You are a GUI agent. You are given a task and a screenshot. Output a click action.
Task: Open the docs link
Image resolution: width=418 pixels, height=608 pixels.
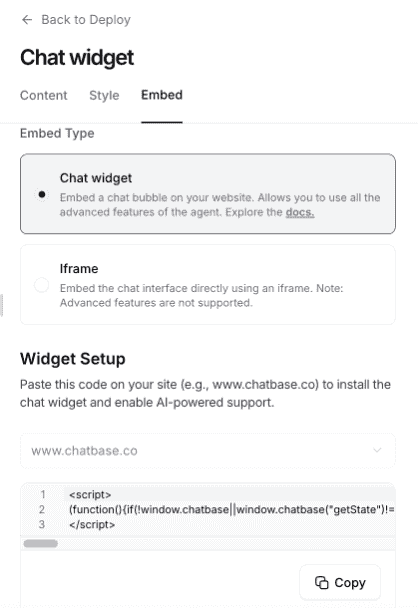[x=300, y=212]
